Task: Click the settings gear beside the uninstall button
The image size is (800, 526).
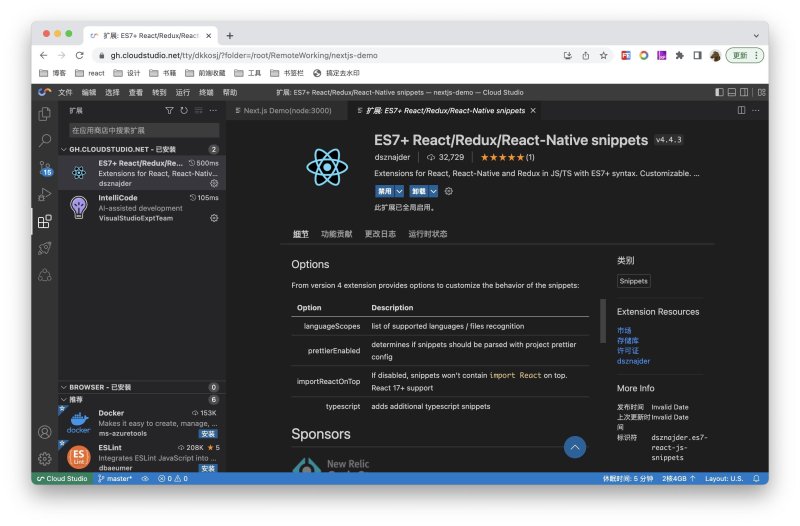Action: tap(448, 191)
